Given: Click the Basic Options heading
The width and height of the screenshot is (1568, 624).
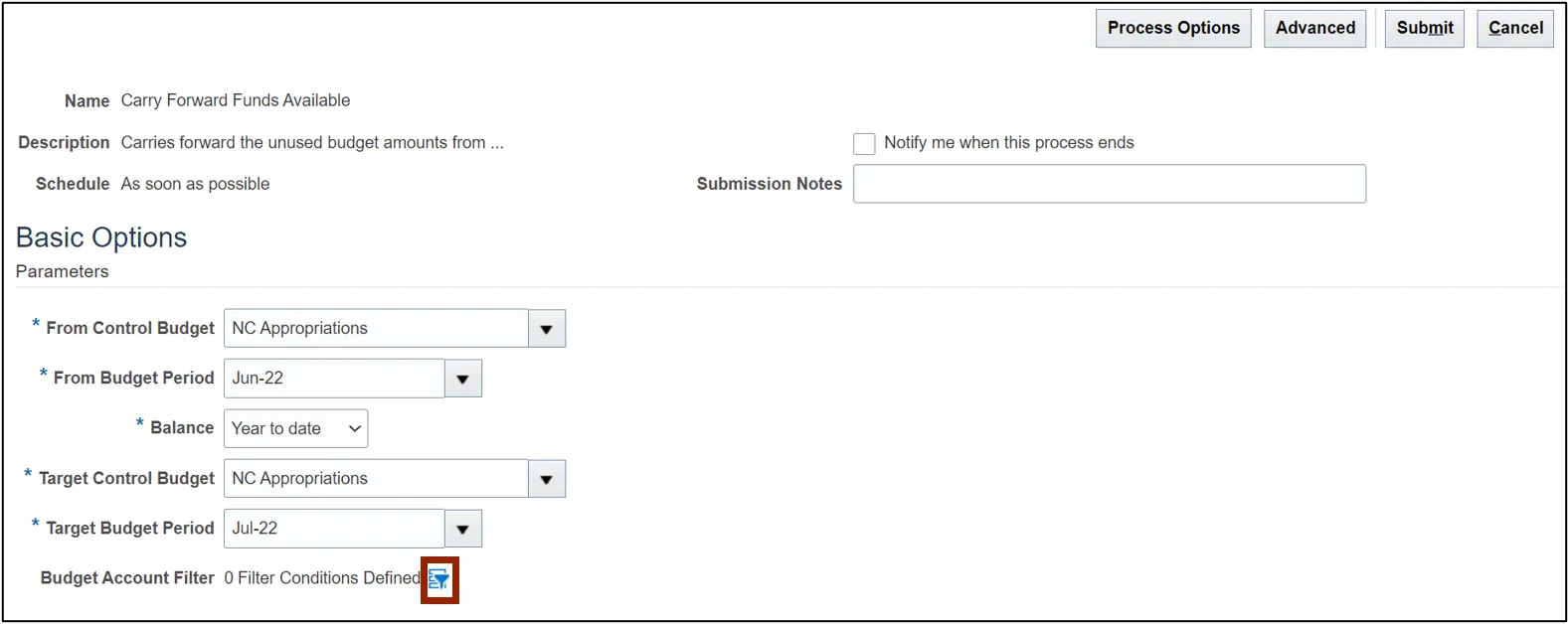Looking at the screenshot, I should tap(101, 237).
